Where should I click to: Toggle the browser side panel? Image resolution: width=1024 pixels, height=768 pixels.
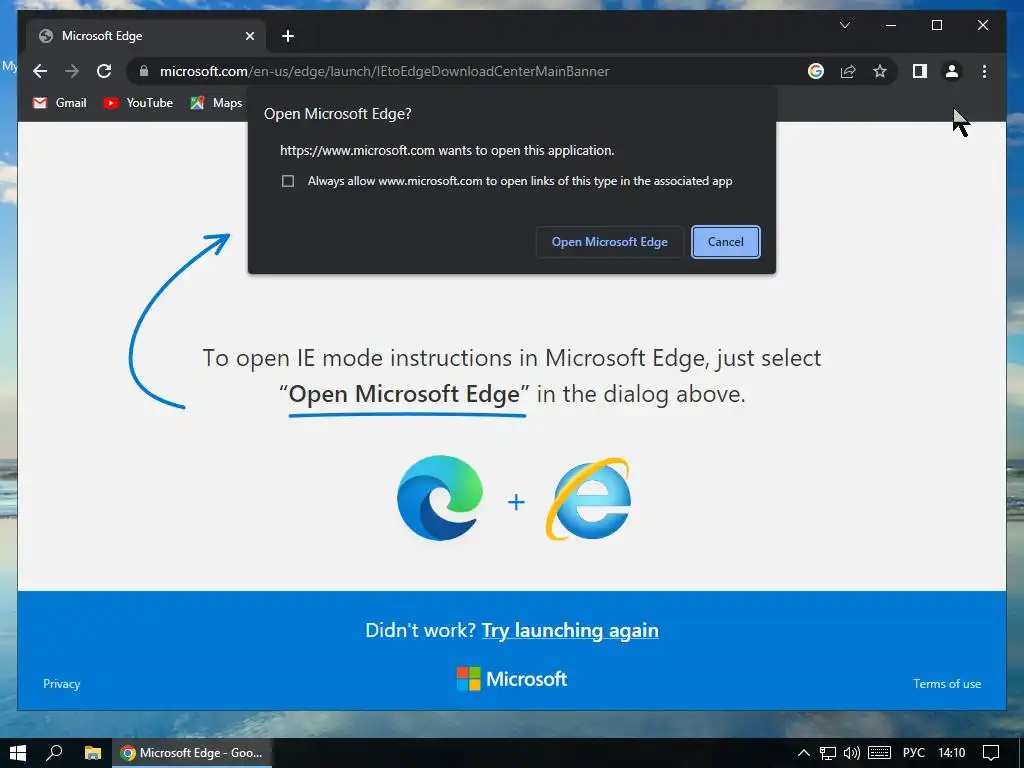pyautogui.click(x=920, y=71)
